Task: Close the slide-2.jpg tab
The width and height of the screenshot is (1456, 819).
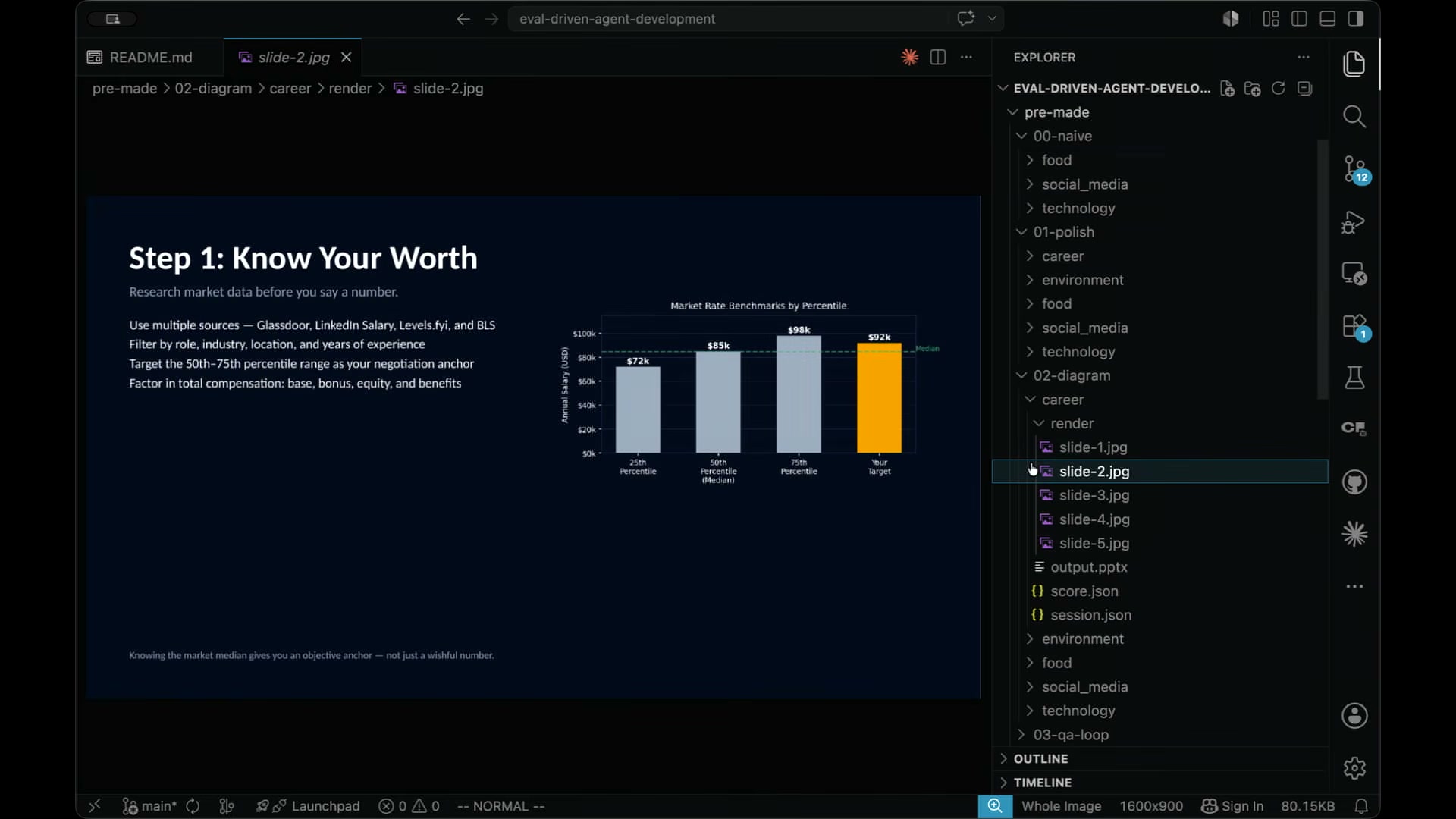Action: click(346, 58)
